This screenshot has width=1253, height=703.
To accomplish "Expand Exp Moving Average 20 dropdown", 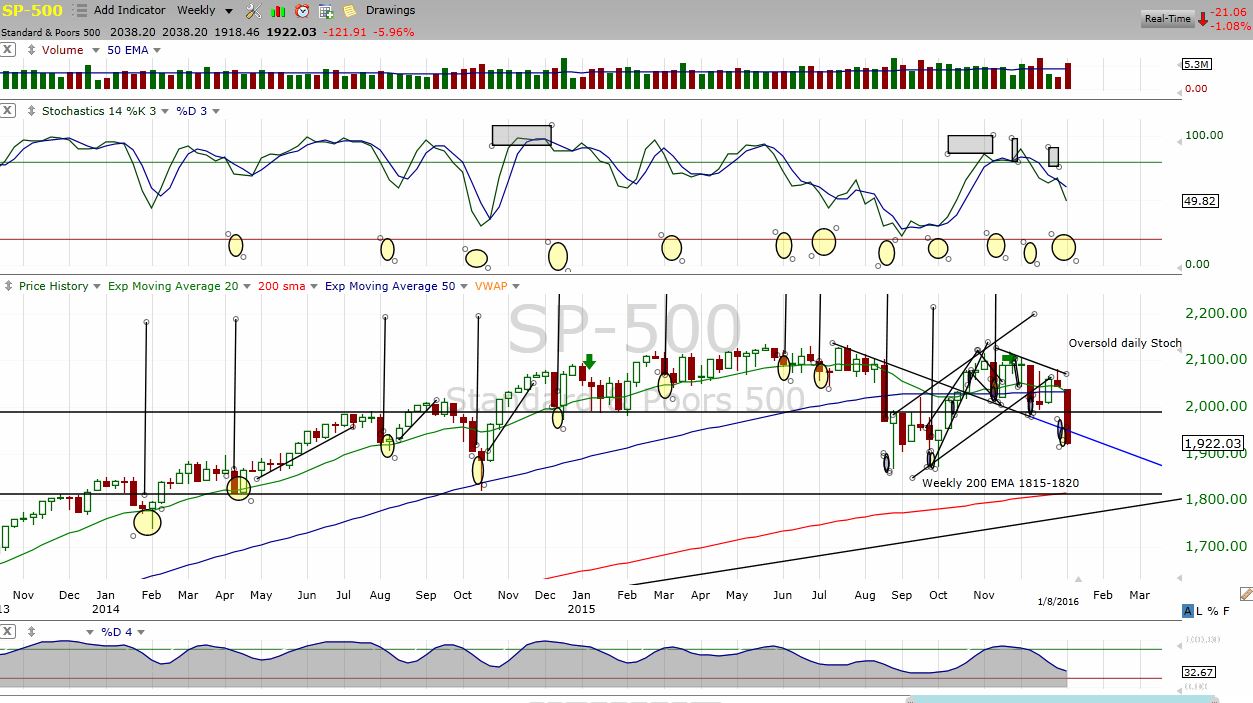I will point(246,286).
